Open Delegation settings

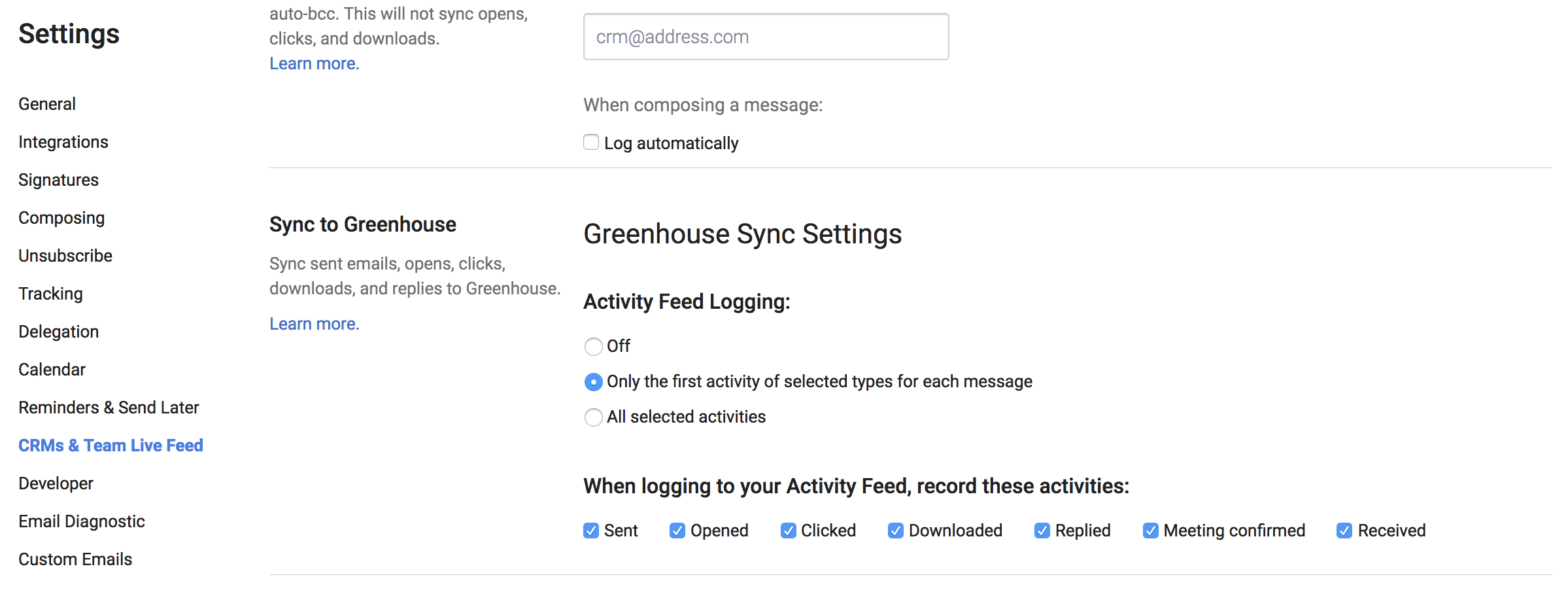tap(58, 332)
